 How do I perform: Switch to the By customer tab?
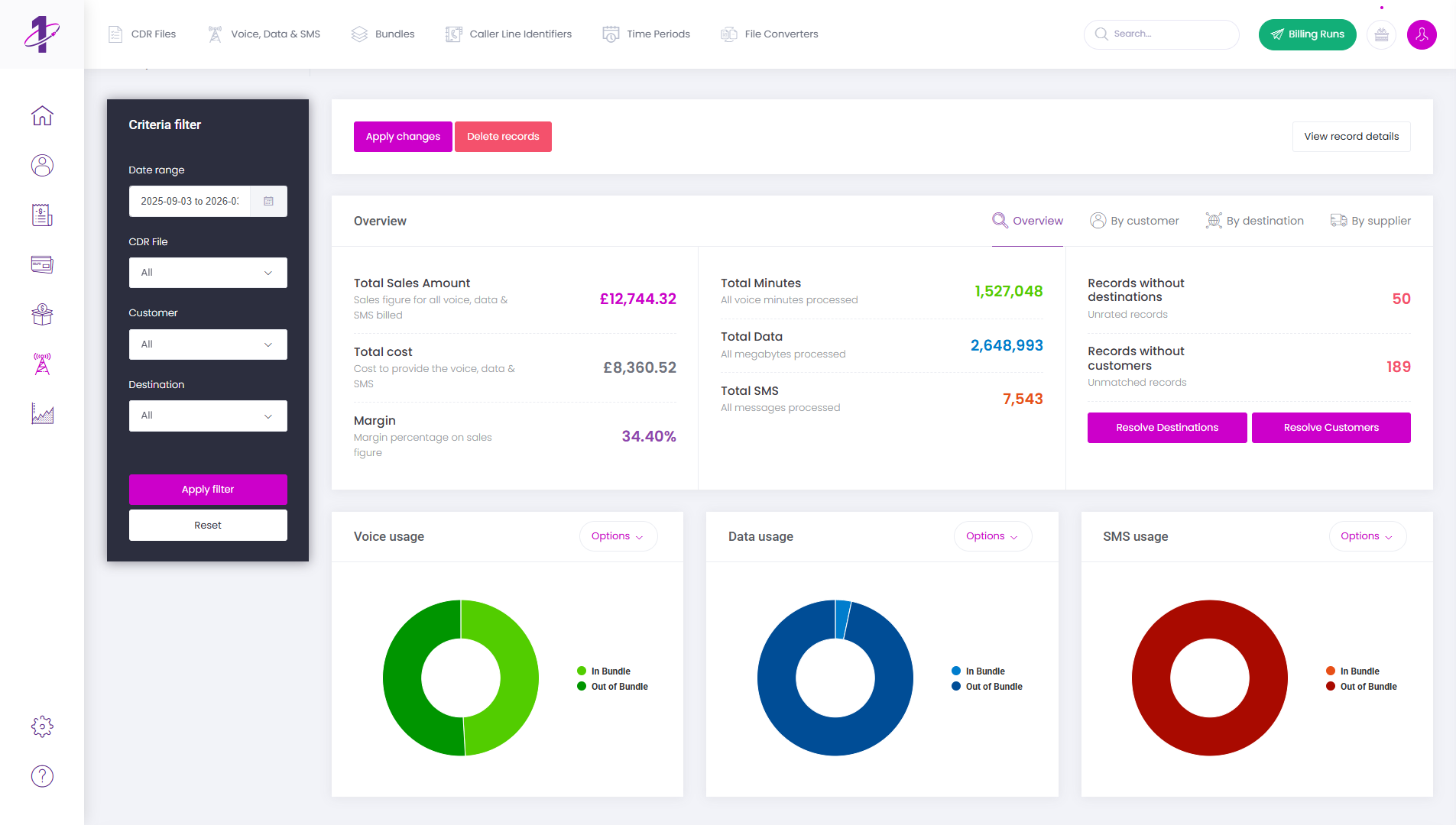pyautogui.click(x=1135, y=221)
